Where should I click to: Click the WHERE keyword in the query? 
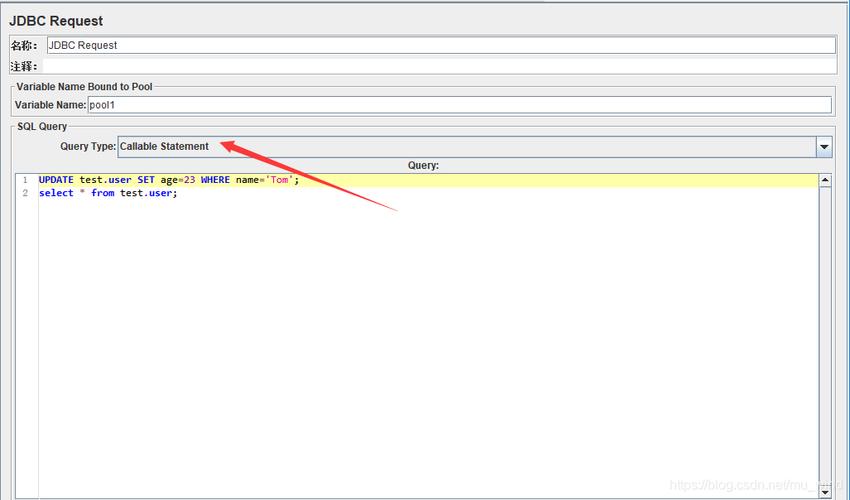click(214, 180)
